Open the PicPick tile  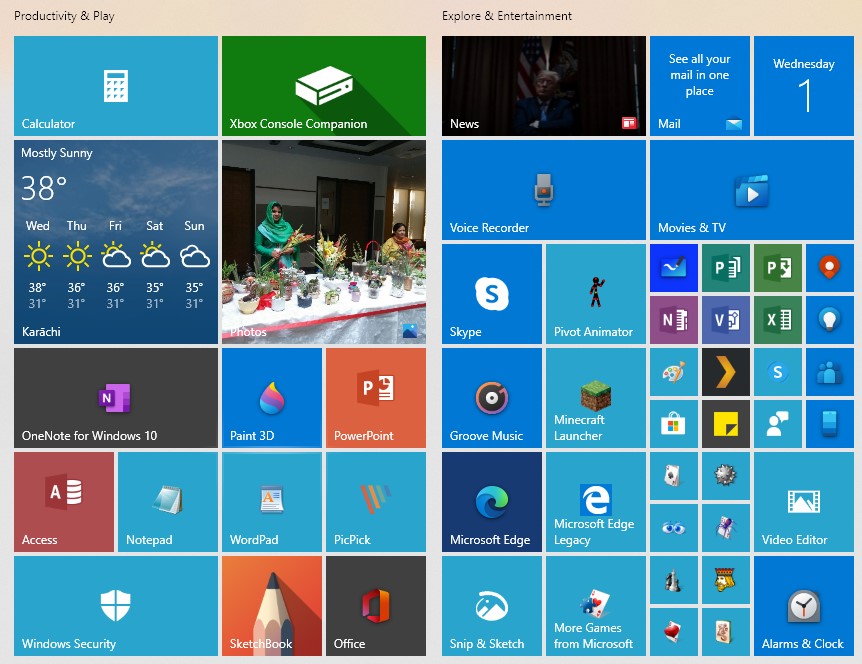click(376, 502)
